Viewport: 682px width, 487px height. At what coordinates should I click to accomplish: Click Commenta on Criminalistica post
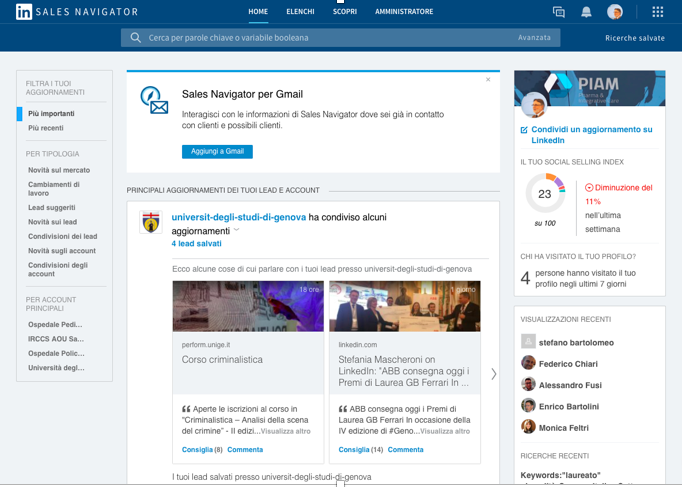pyautogui.click(x=245, y=450)
